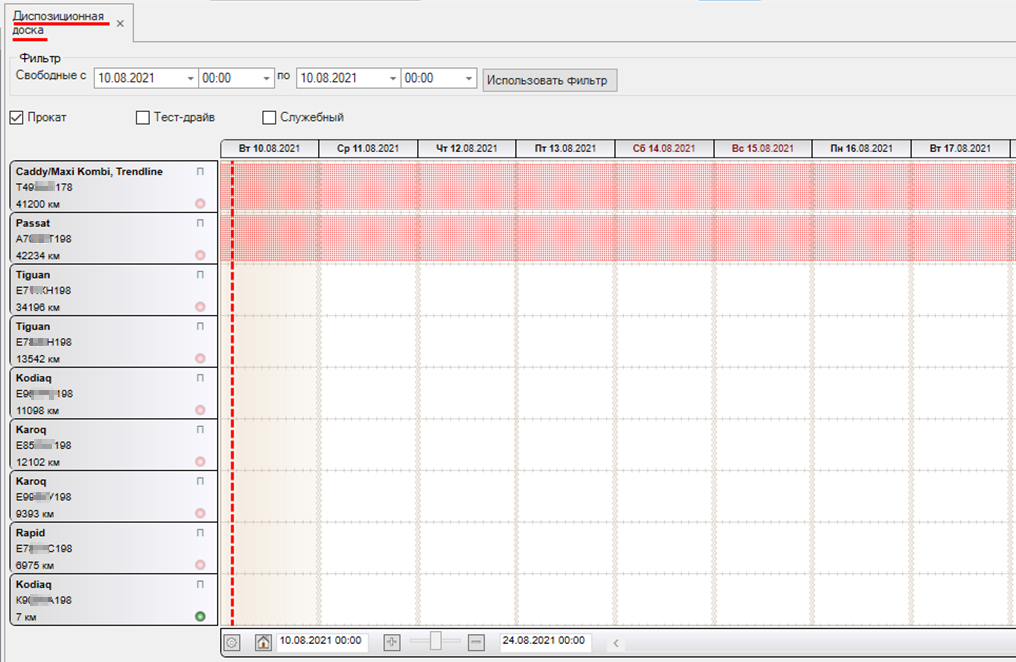Click the 24.08.2021 00:00 end date field
The image size is (1016, 662).
(545, 641)
